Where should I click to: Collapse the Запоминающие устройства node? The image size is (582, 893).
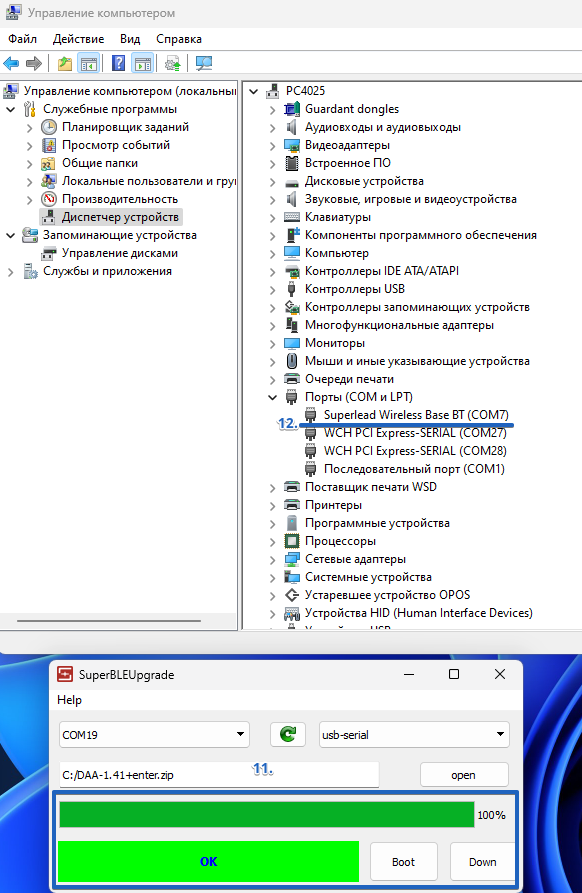pos(11,235)
